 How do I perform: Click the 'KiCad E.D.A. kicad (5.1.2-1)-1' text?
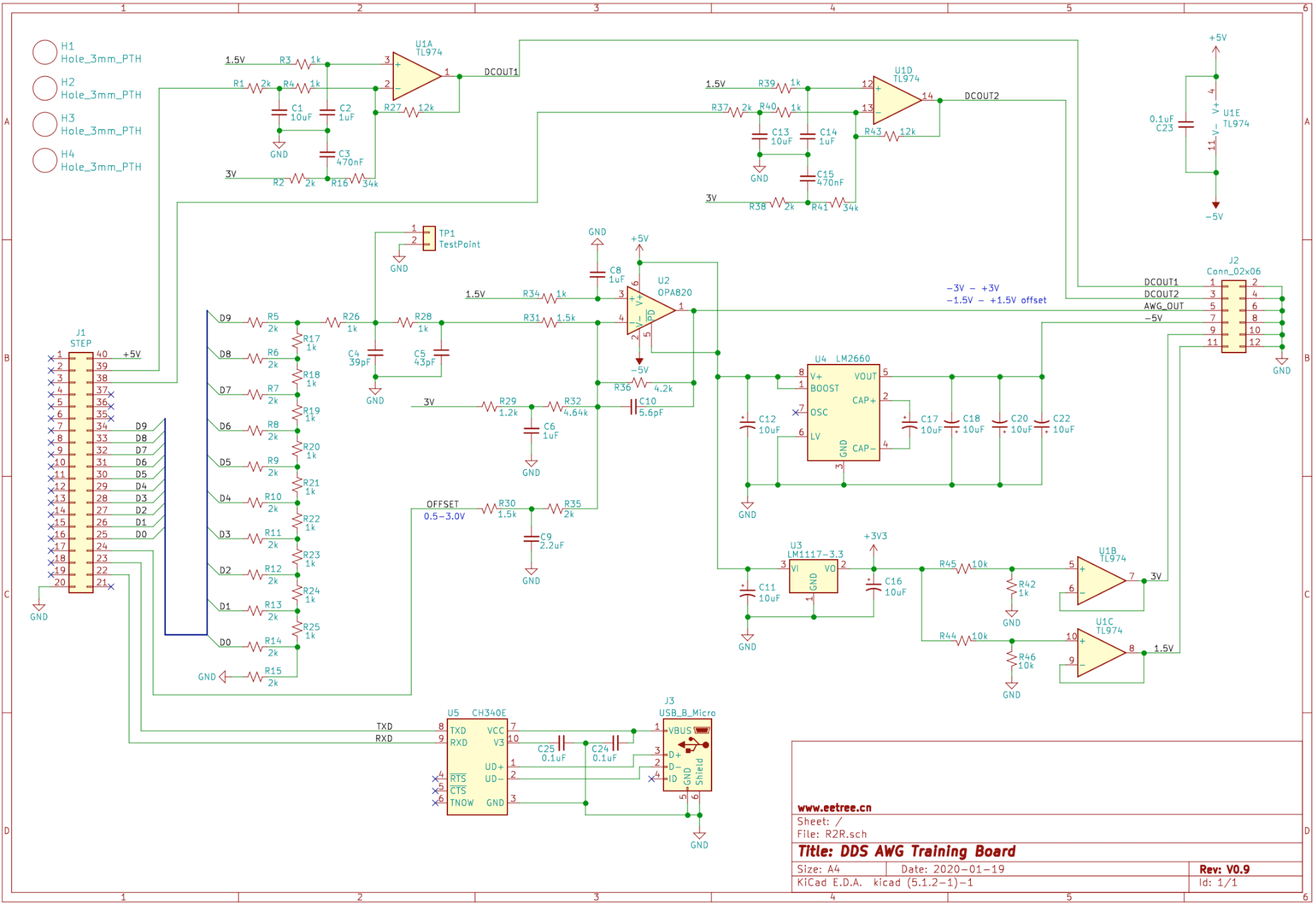click(885, 882)
